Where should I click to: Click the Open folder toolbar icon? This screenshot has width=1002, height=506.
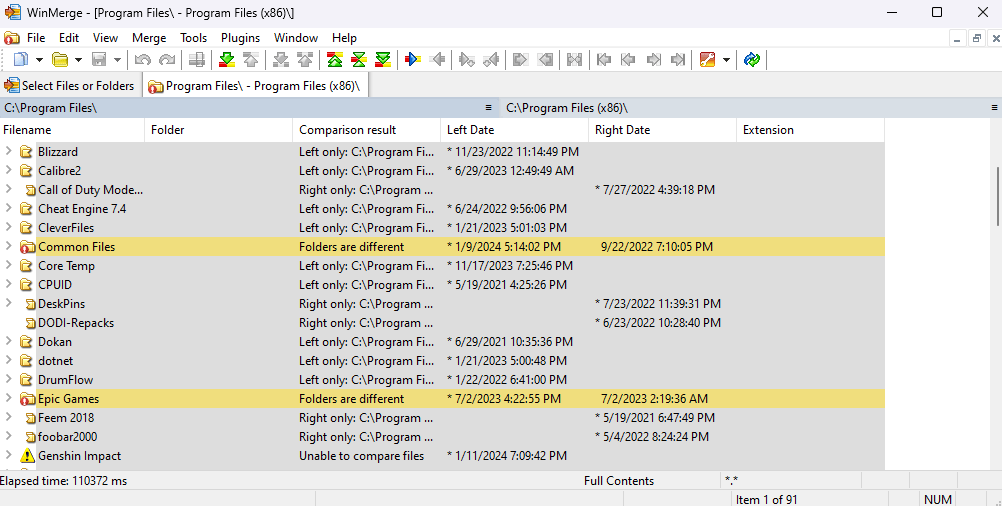point(60,60)
